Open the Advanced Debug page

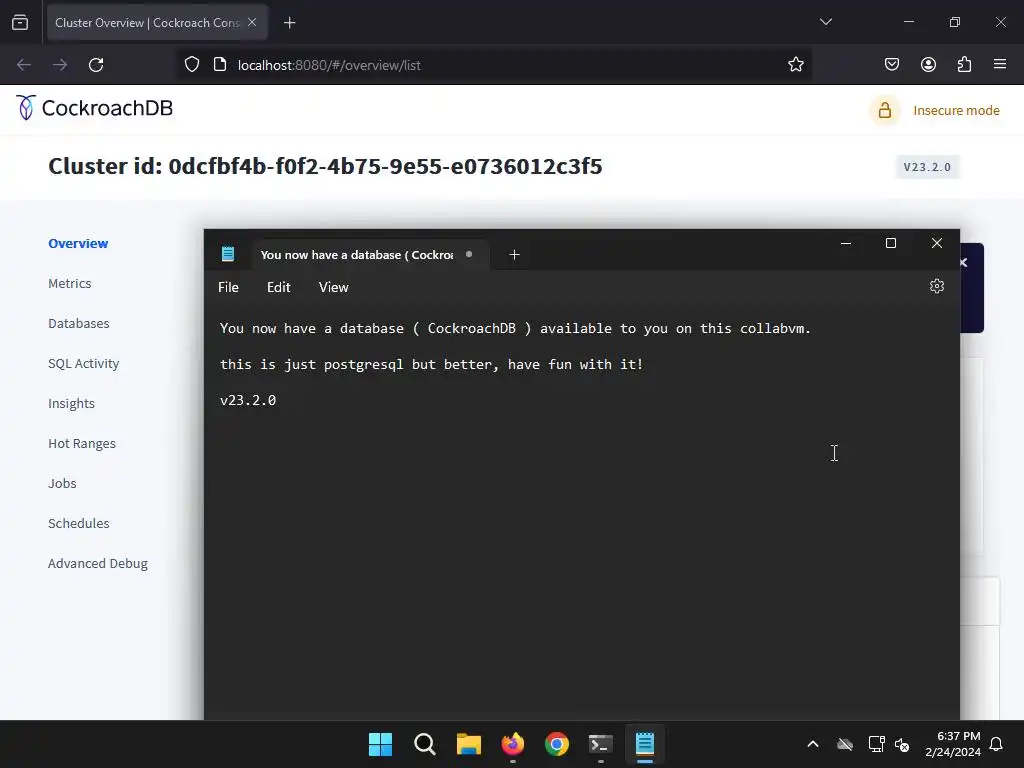click(97, 564)
